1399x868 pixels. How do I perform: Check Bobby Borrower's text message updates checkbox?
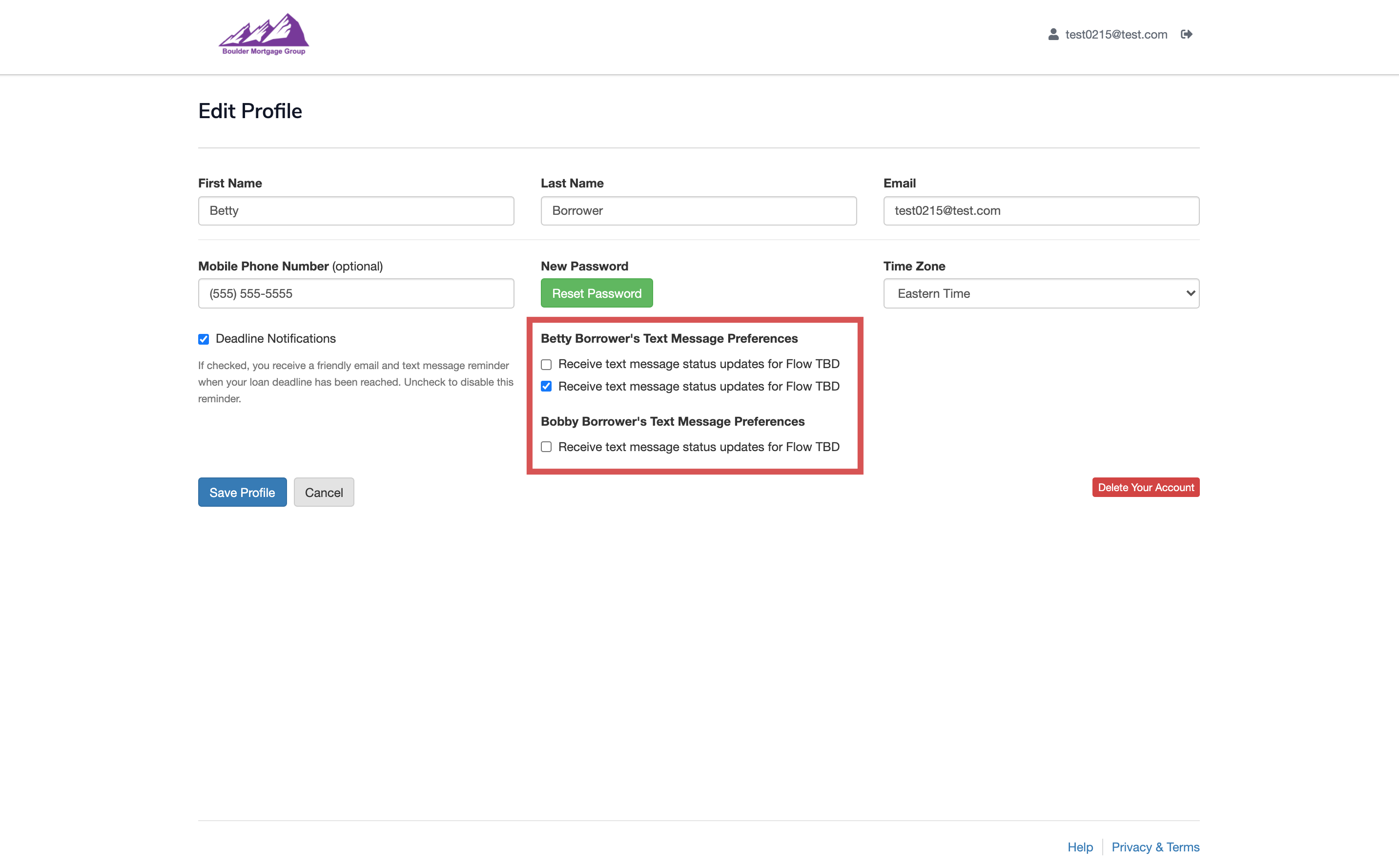(546, 447)
